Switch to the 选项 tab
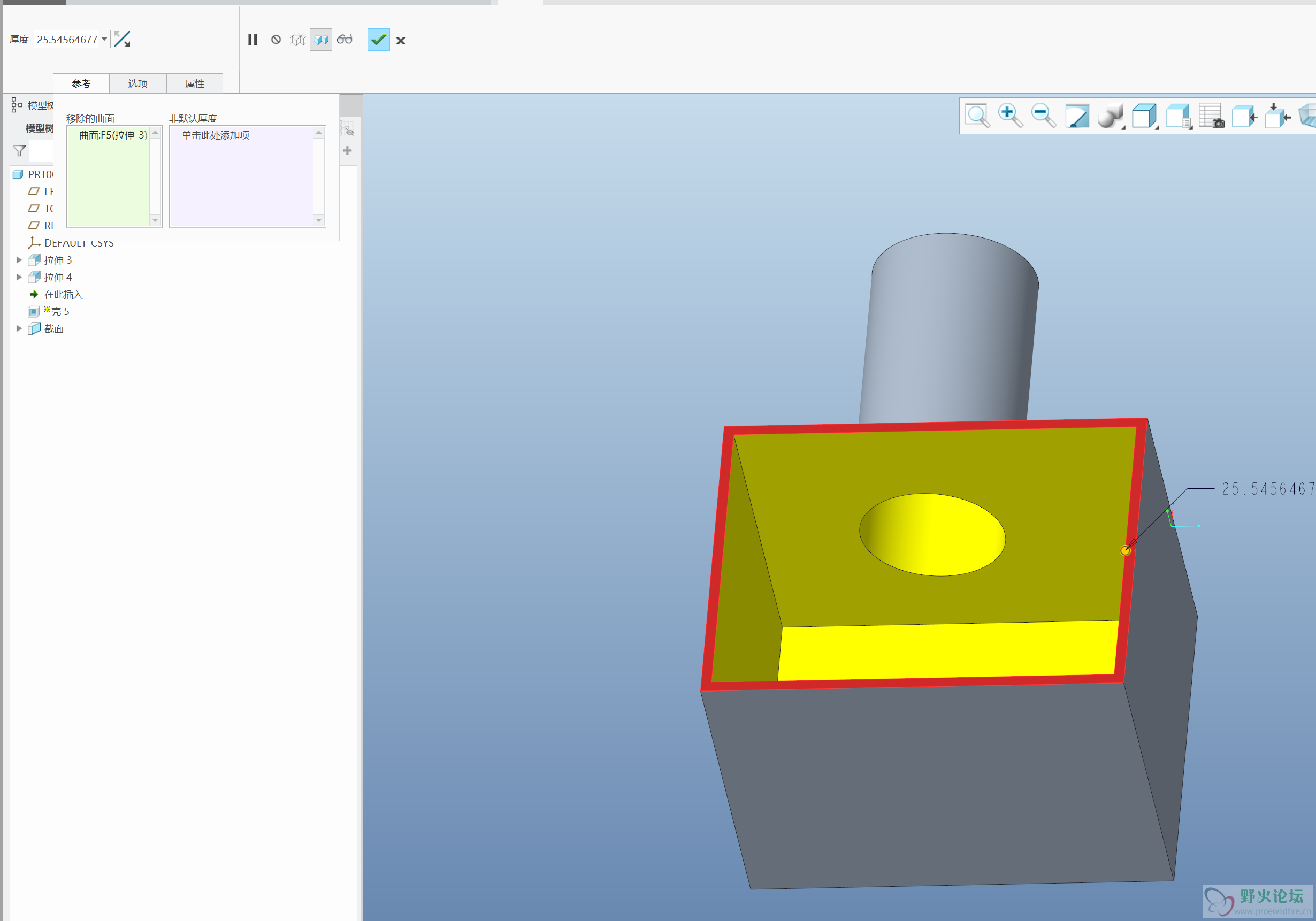 coord(137,83)
